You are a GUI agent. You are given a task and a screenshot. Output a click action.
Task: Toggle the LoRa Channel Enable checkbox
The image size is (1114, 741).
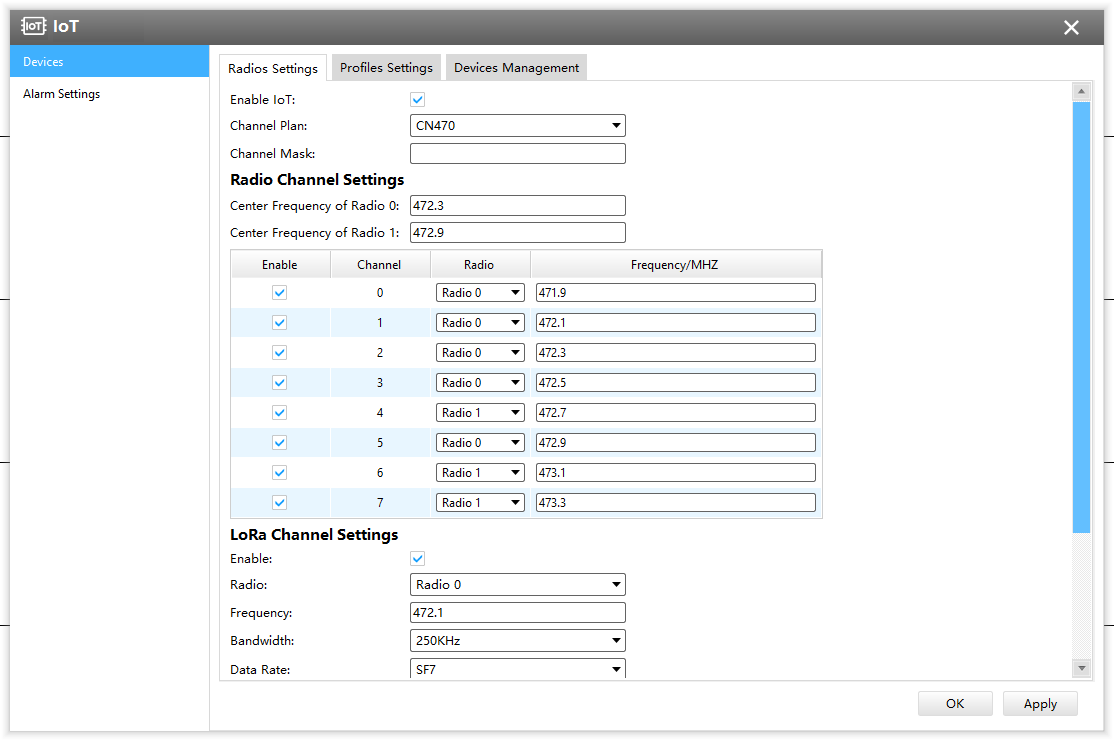(x=418, y=558)
